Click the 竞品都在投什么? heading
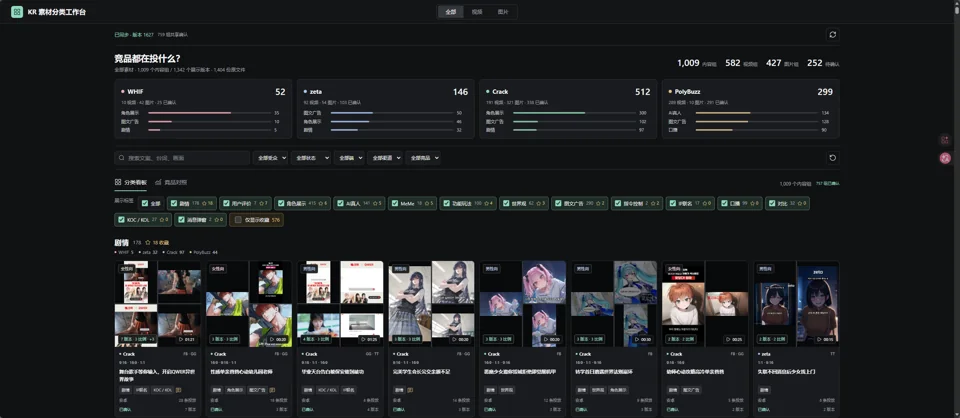The height and width of the screenshot is (418, 960). pyautogui.click(x=147, y=59)
